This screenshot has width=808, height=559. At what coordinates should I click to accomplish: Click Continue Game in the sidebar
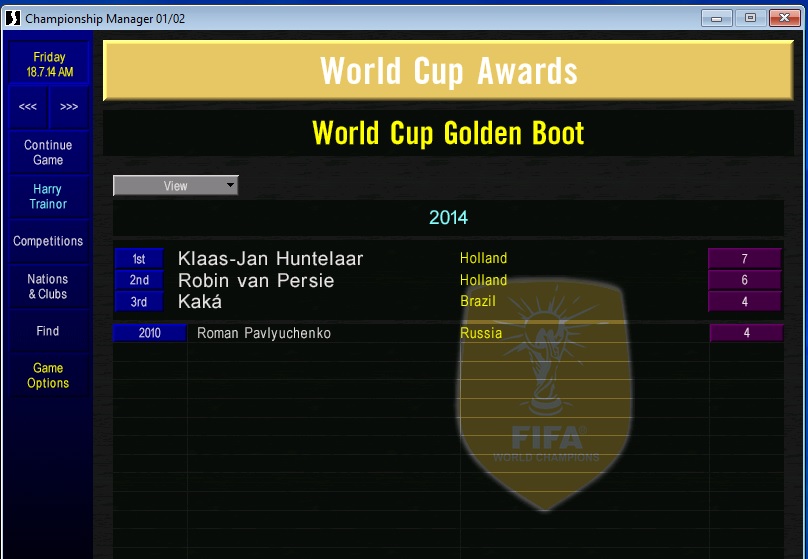(x=48, y=153)
